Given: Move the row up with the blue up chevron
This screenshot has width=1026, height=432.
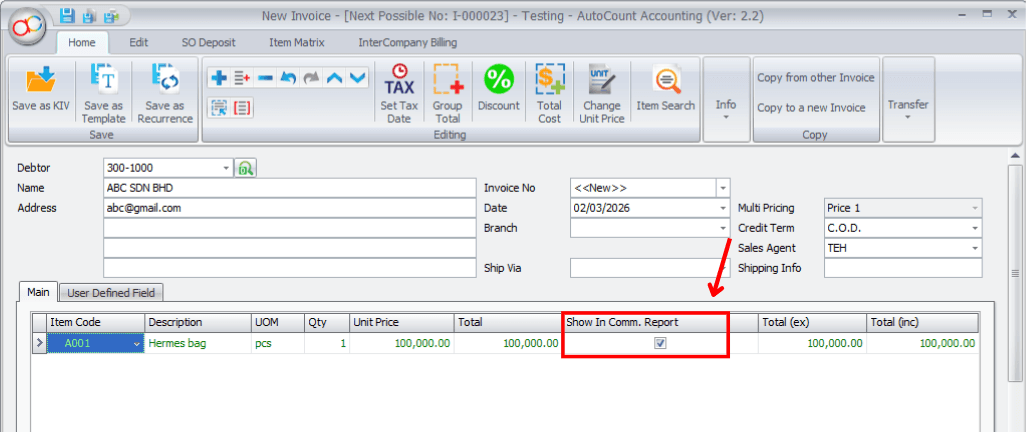Looking at the screenshot, I should tap(334, 78).
